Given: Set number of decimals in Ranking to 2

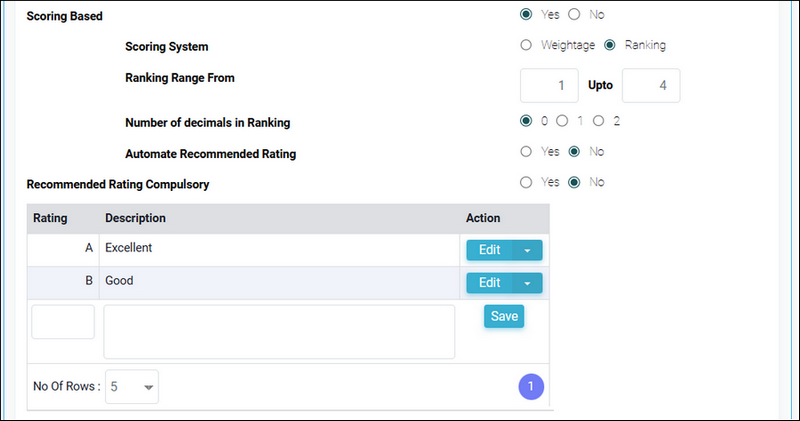Looking at the screenshot, I should pos(598,121).
